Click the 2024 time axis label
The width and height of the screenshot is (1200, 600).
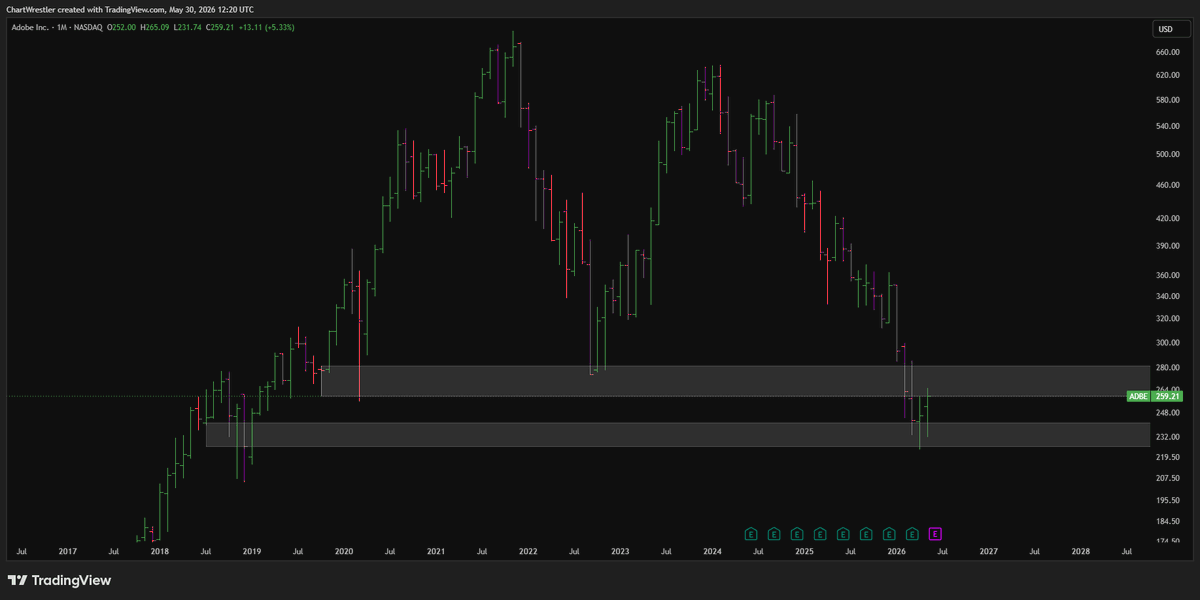point(712,551)
